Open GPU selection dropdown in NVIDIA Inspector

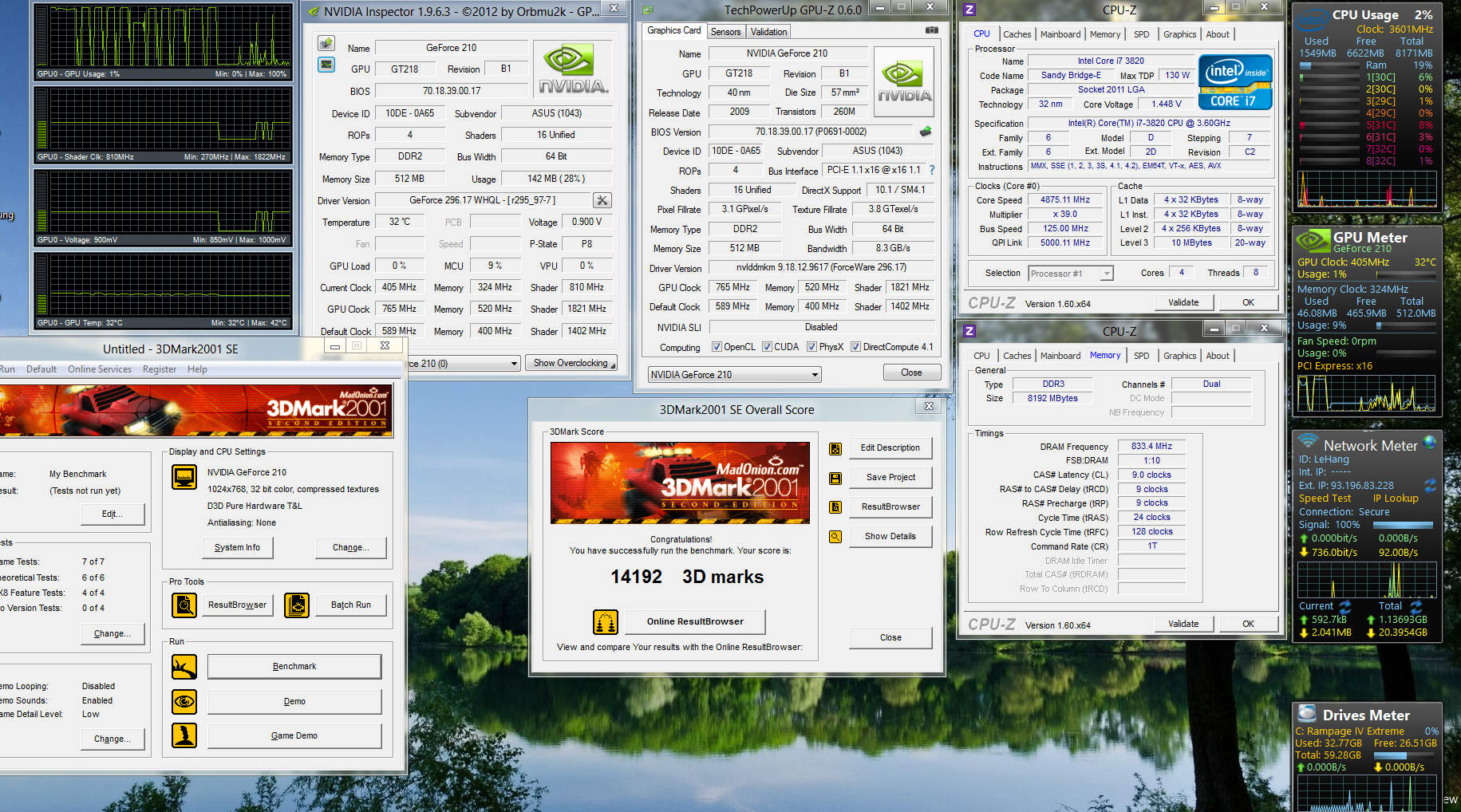click(x=514, y=364)
